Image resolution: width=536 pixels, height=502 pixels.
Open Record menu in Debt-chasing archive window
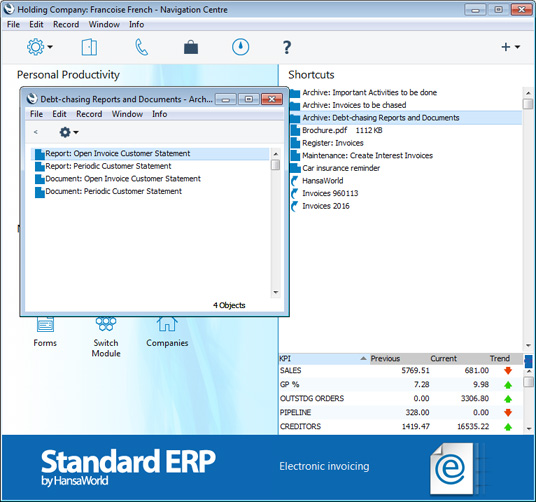click(89, 114)
